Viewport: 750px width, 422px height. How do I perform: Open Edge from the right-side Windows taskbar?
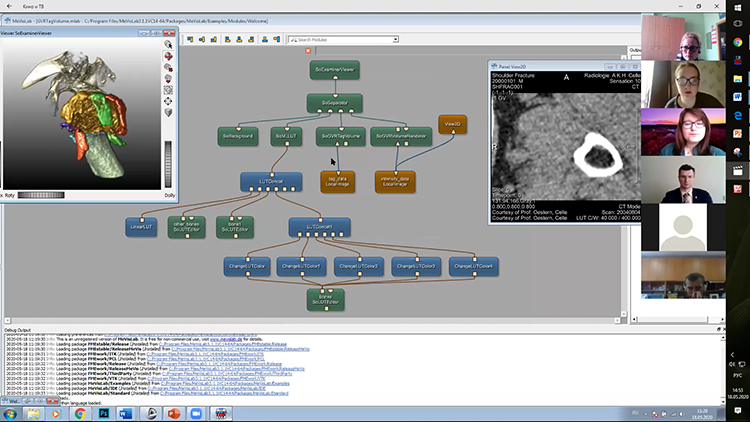(738, 115)
